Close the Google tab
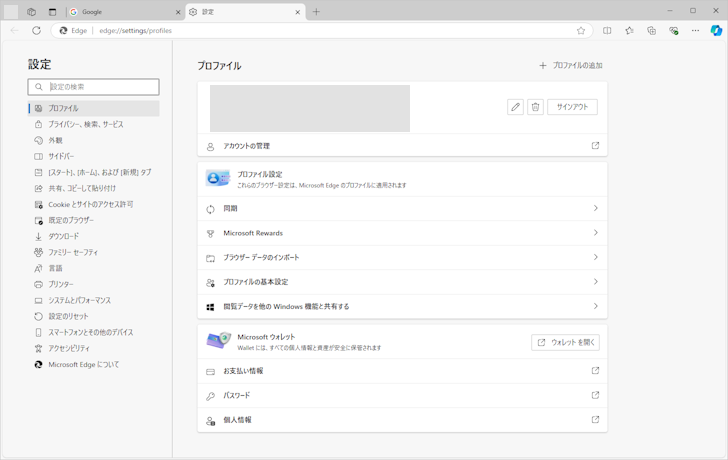Screen dimensions: 728x460 [178, 13]
